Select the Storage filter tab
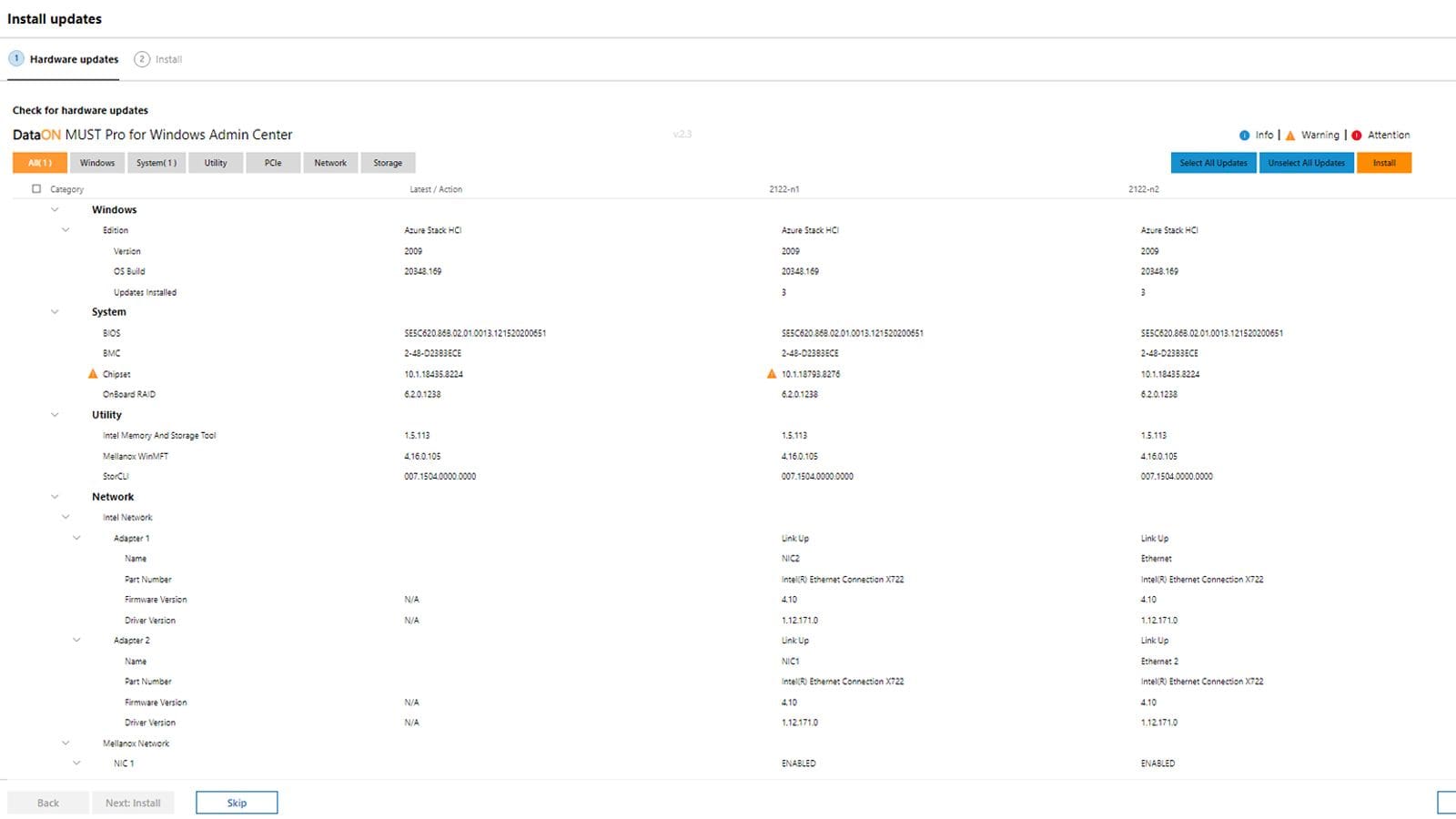The width and height of the screenshot is (1456, 819). tap(388, 163)
